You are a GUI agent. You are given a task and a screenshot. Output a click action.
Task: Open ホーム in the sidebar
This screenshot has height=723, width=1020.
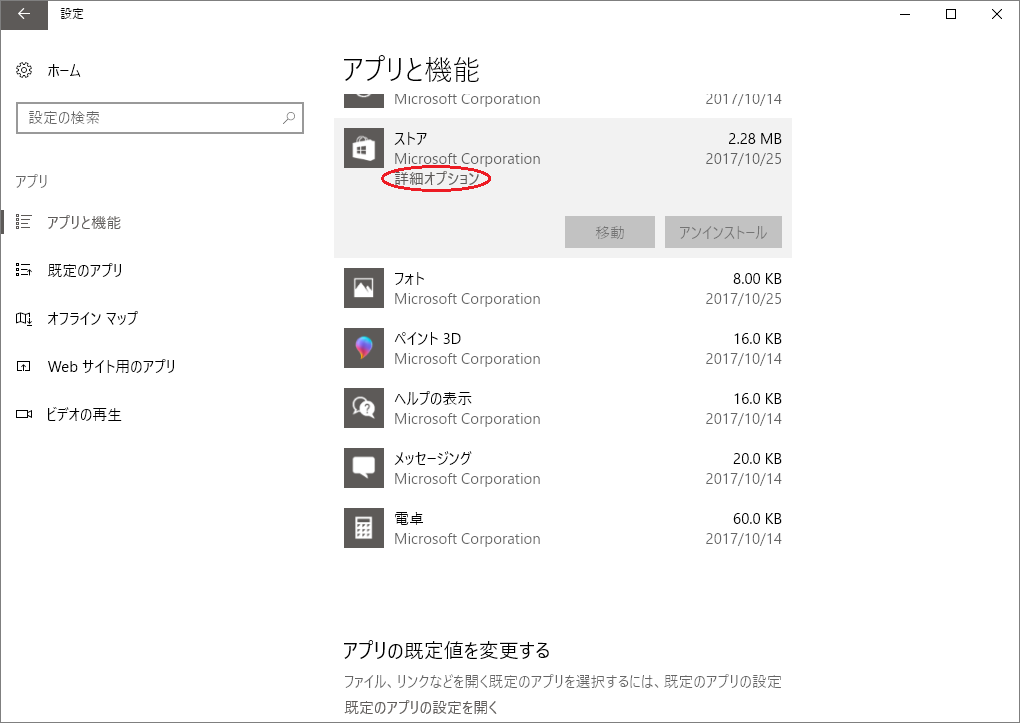tap(64, 70)
